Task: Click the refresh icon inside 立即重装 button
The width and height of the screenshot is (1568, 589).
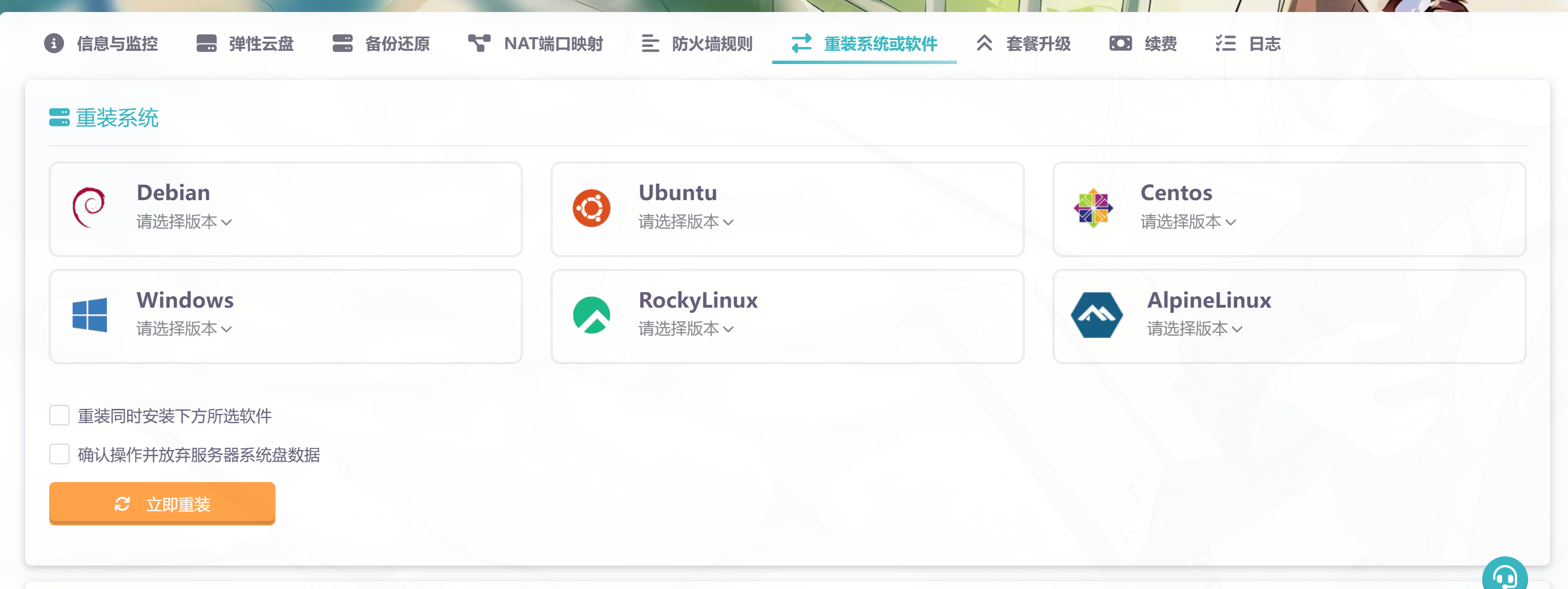Action: point(122,504)
